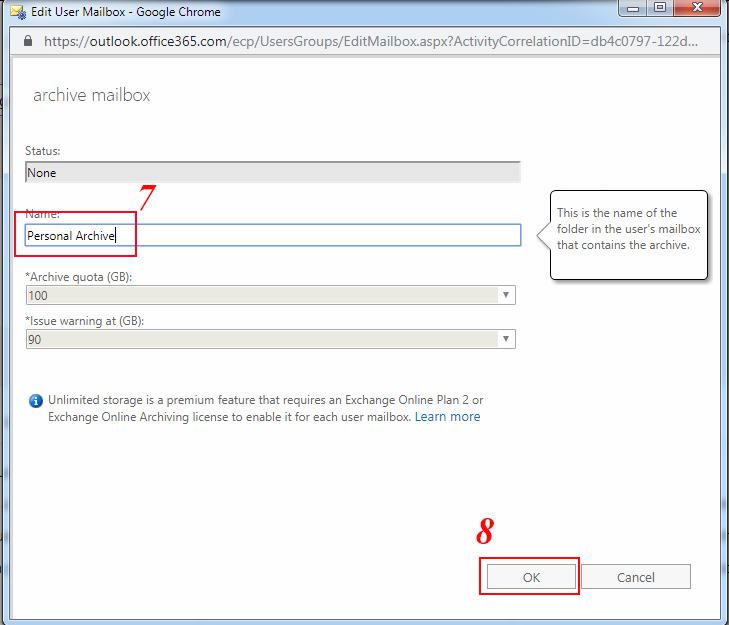Maximize the Edit User Mailbox window
The image size is (729, 625).
point(660,8)
